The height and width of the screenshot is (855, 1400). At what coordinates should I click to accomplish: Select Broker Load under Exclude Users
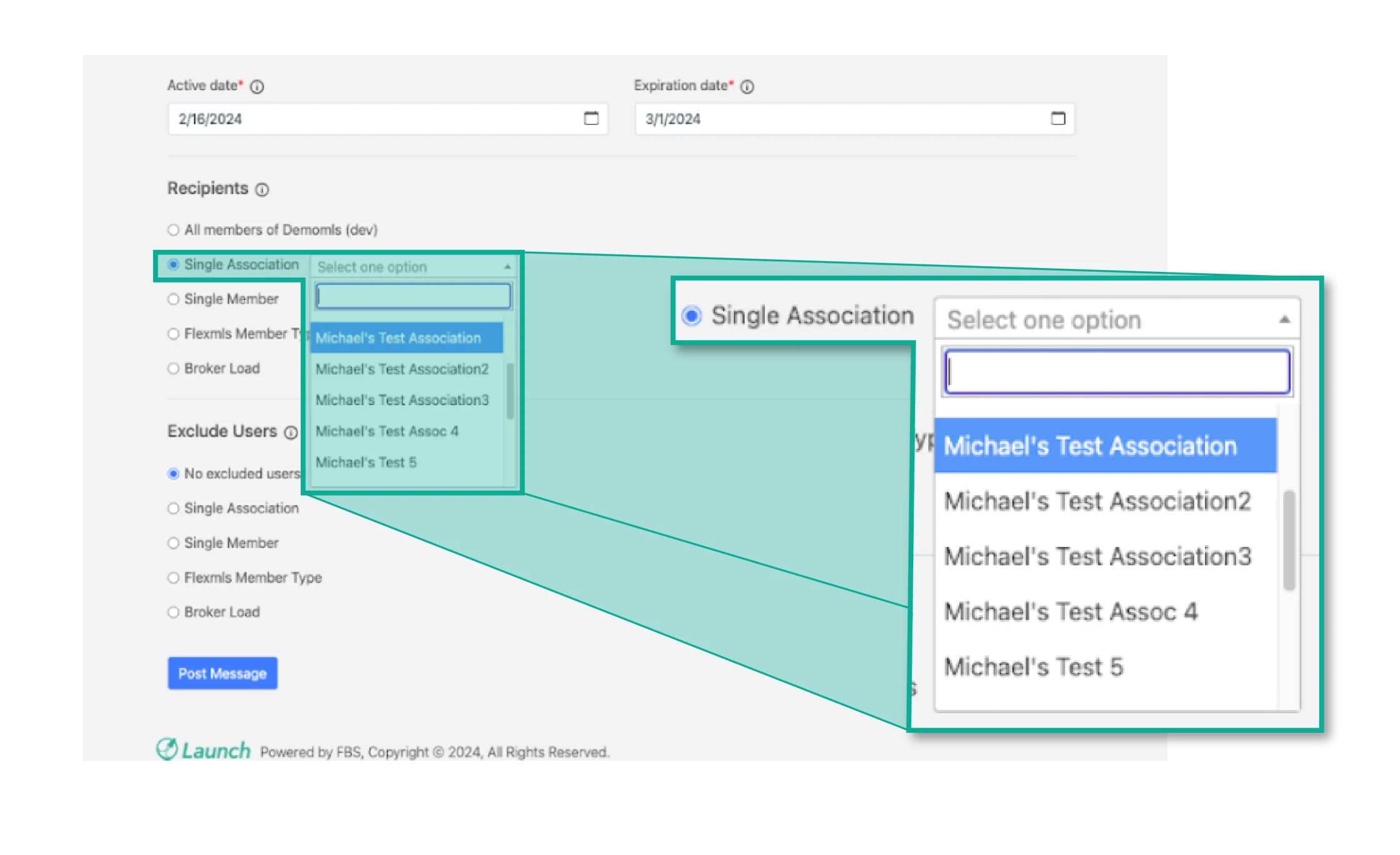pyautogui.click(x=173, y=612)
